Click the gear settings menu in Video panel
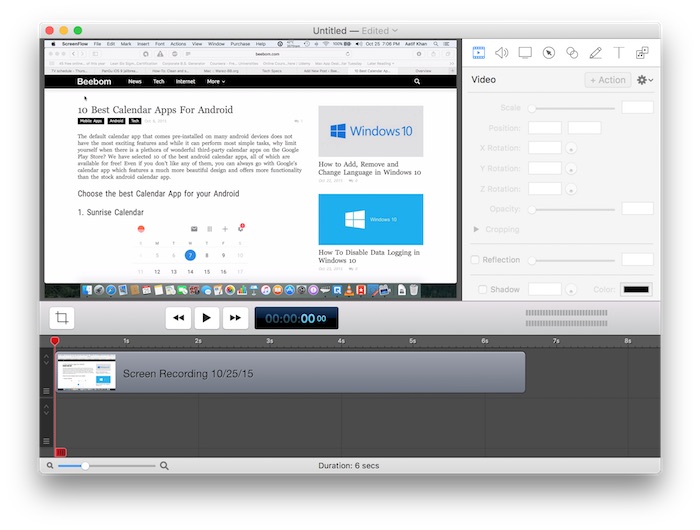Screen dimensions: 700x530 tap(645, 80)
